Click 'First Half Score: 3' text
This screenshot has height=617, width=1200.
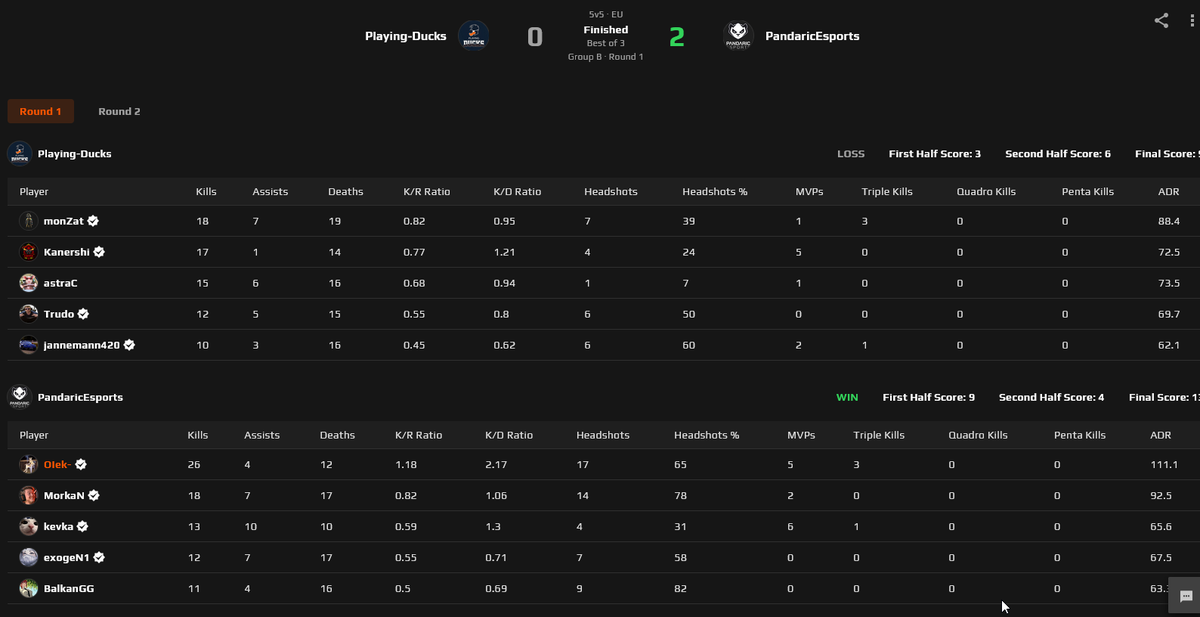click(935, 154)
